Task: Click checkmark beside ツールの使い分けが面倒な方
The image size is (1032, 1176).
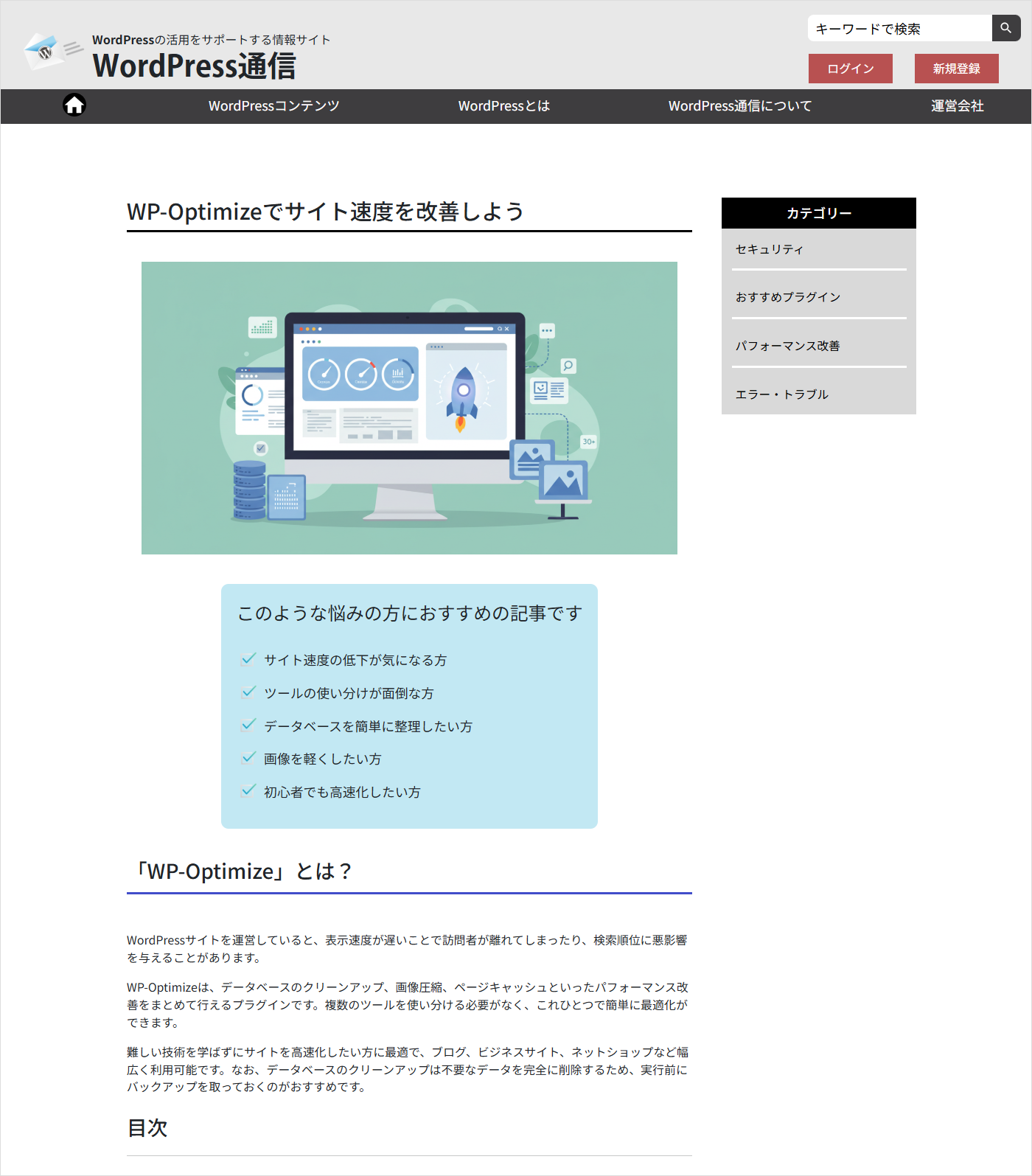Action: point(248,692)
